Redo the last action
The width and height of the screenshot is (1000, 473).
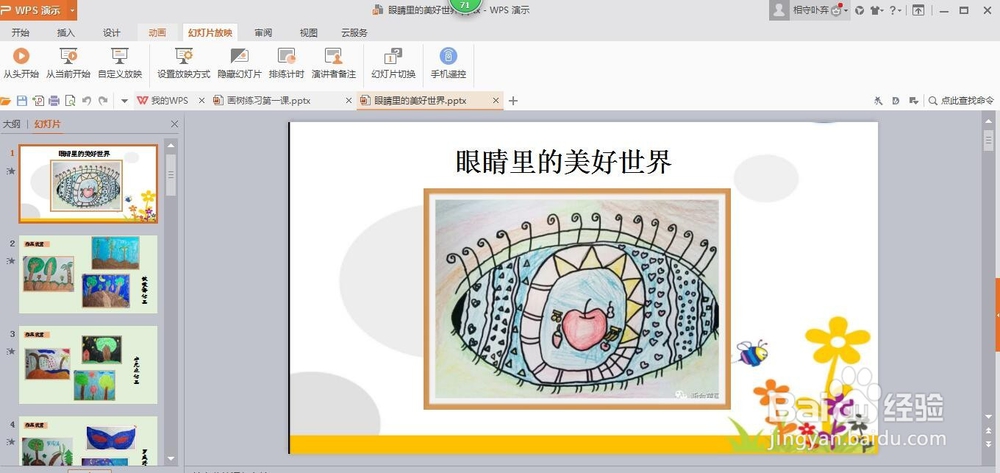(102, 101)
